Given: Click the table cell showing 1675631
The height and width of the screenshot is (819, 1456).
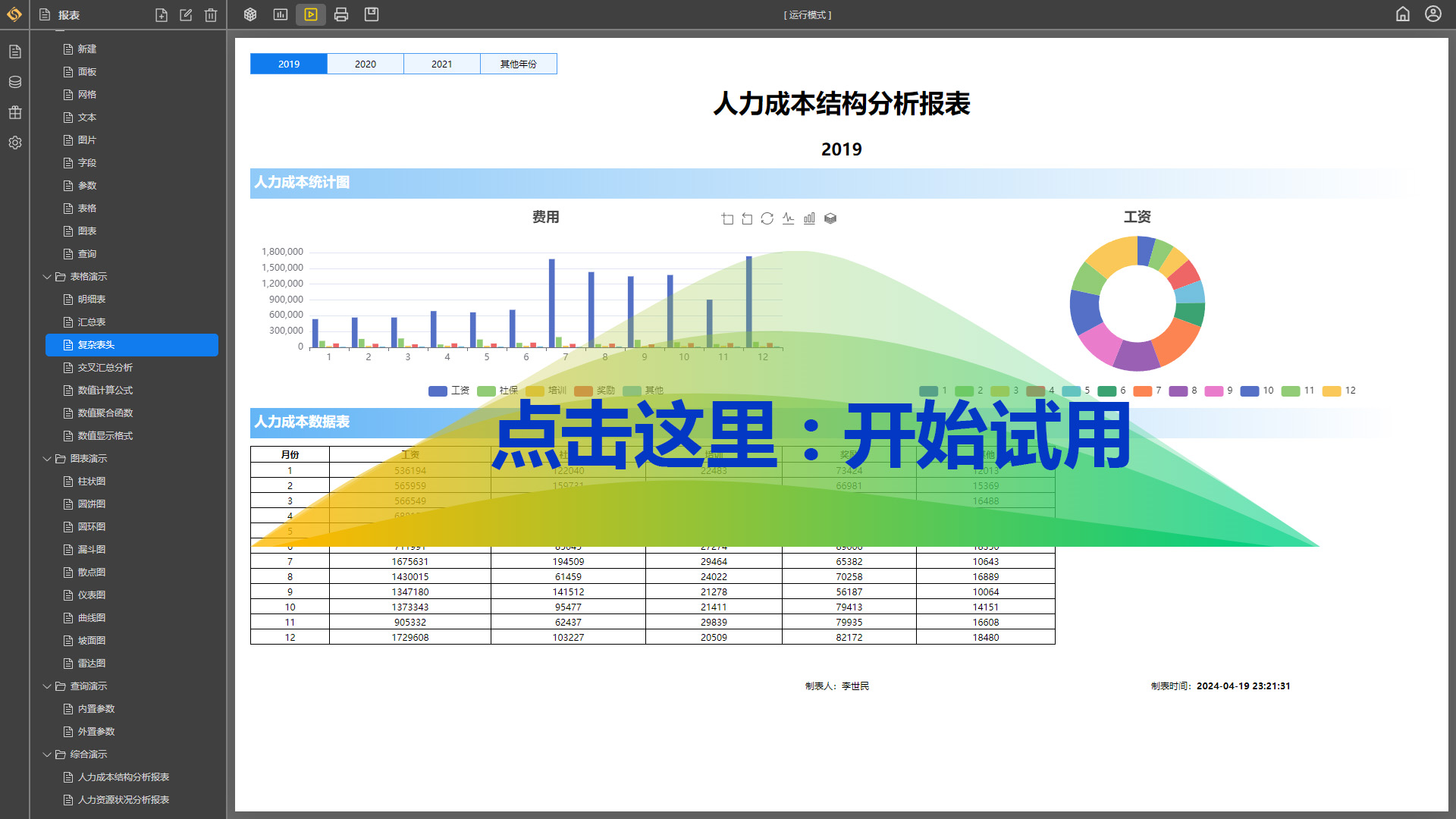Looking at the screenshot, I should [410, 562].
